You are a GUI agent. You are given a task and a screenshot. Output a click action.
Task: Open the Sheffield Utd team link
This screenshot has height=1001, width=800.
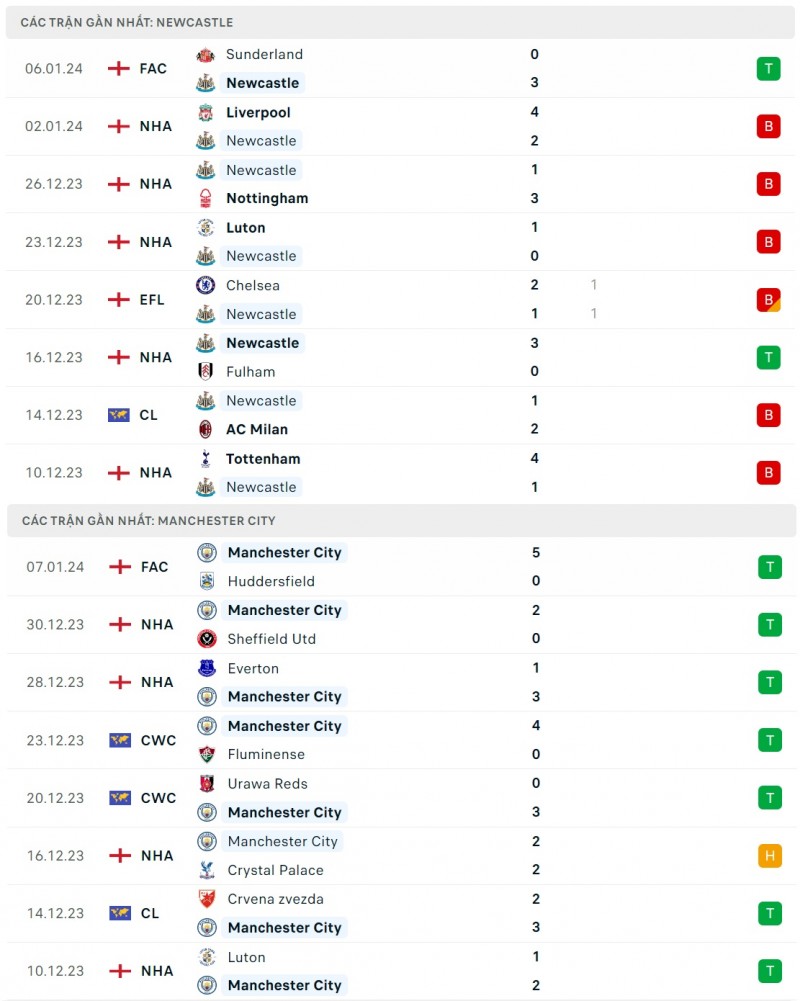click(271, 639)
